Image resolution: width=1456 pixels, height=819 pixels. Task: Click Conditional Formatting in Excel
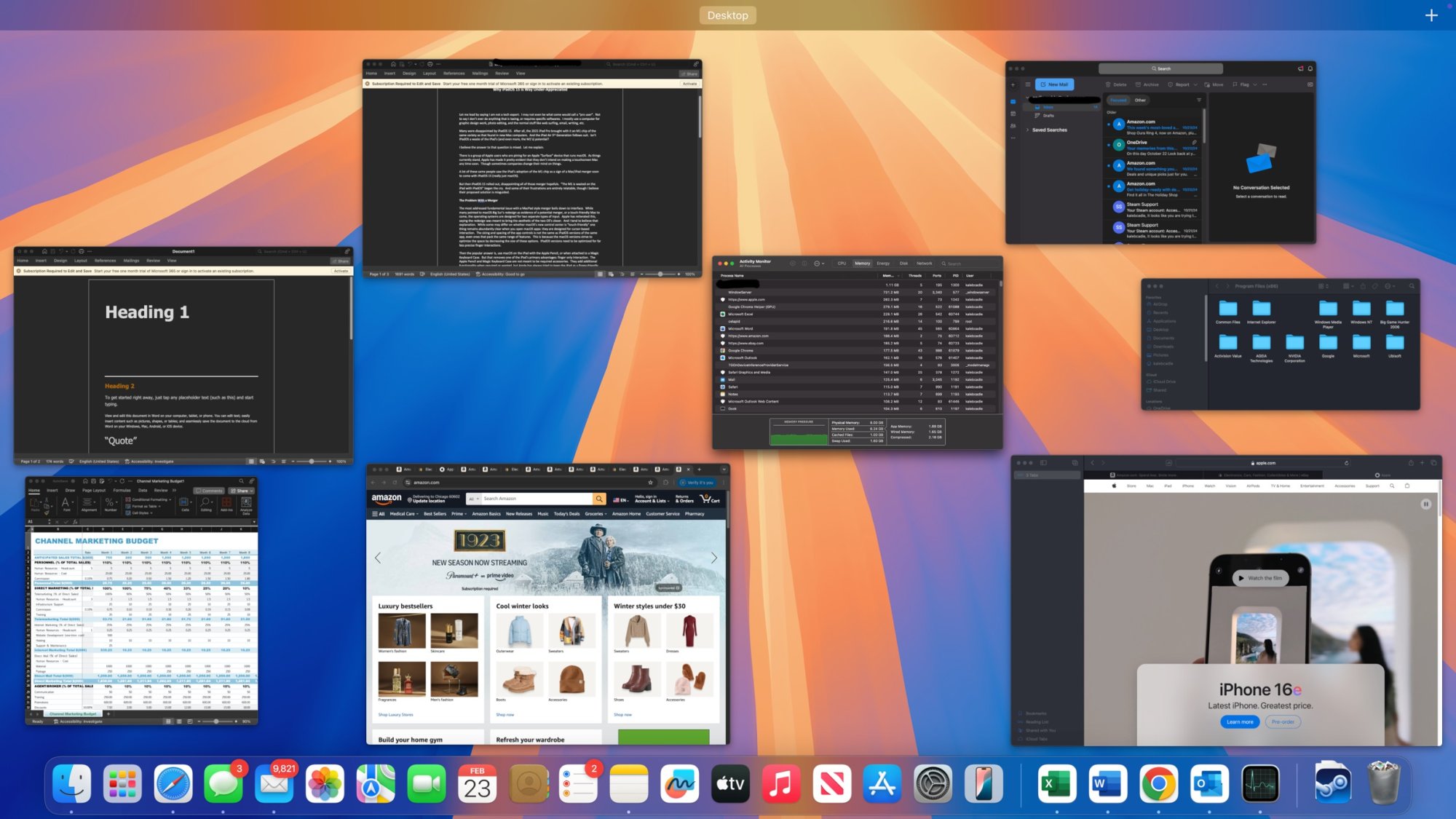[151, 499]
